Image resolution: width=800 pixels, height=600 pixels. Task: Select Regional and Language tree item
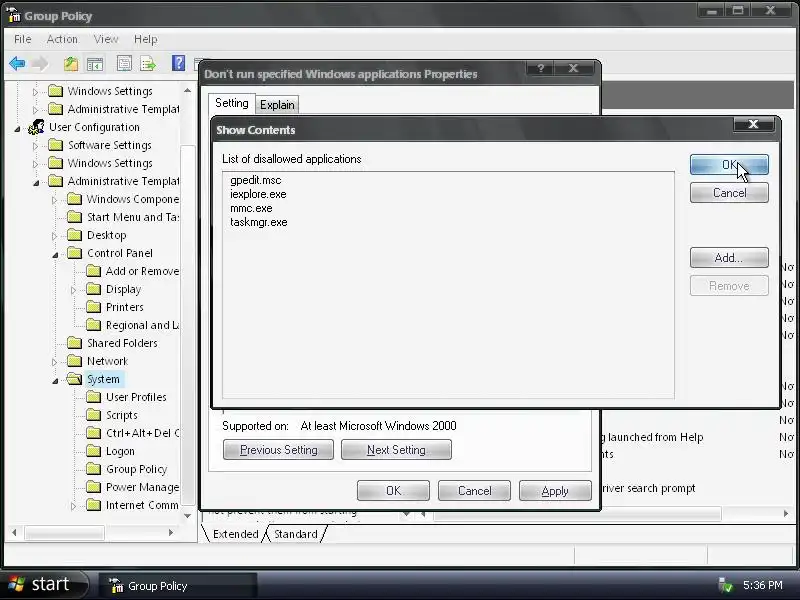[x=142, y=325]
